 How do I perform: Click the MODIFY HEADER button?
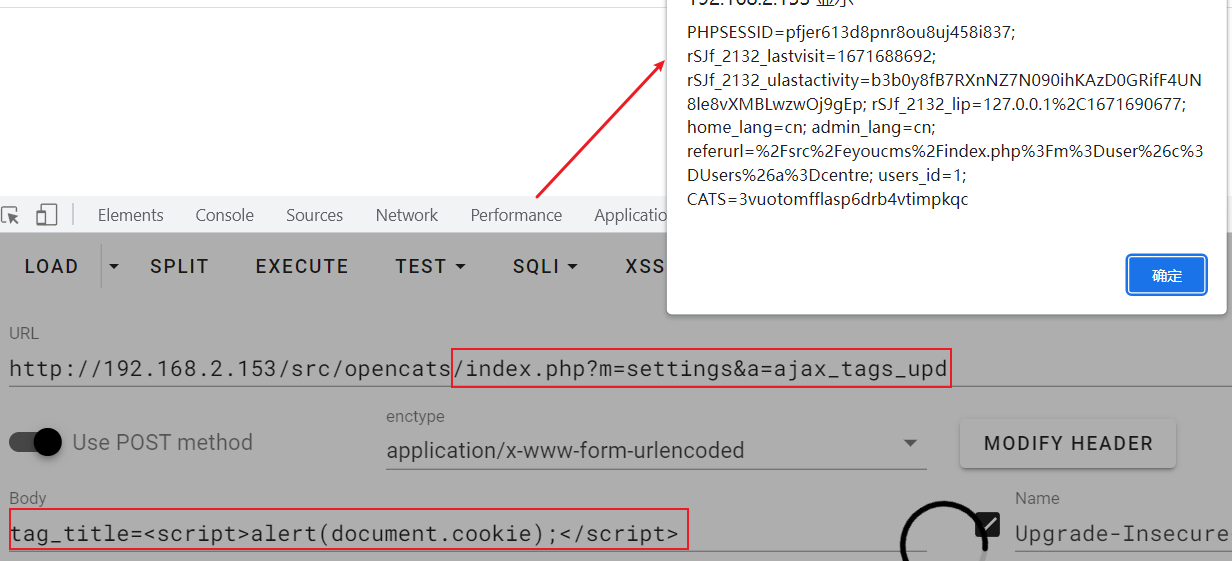click(1068, 443)
